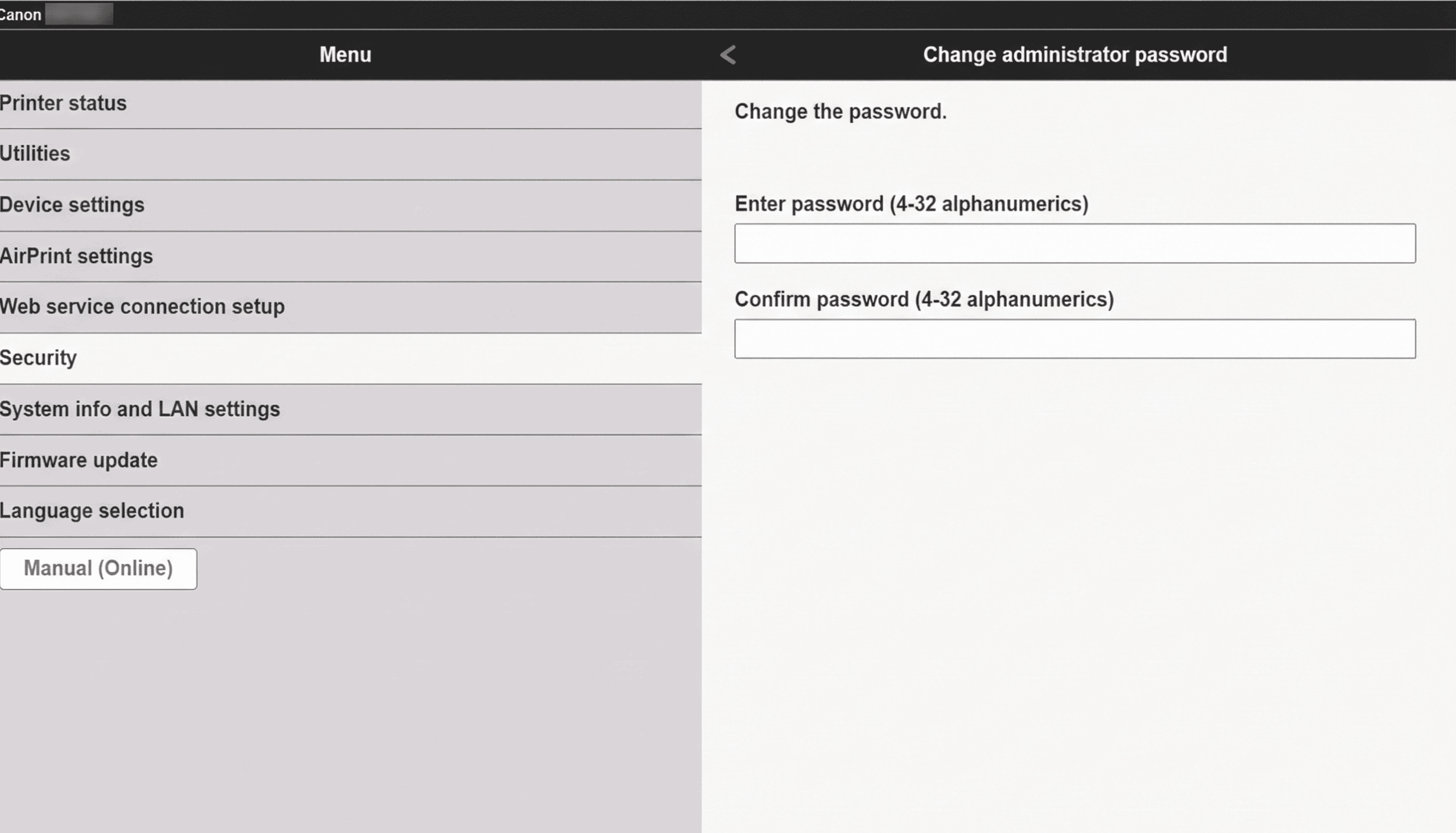Click the Enter password (4-32 alphanumerics) label
The width and height of the screenshot is (1456, 833).
(x=911, y=204)
